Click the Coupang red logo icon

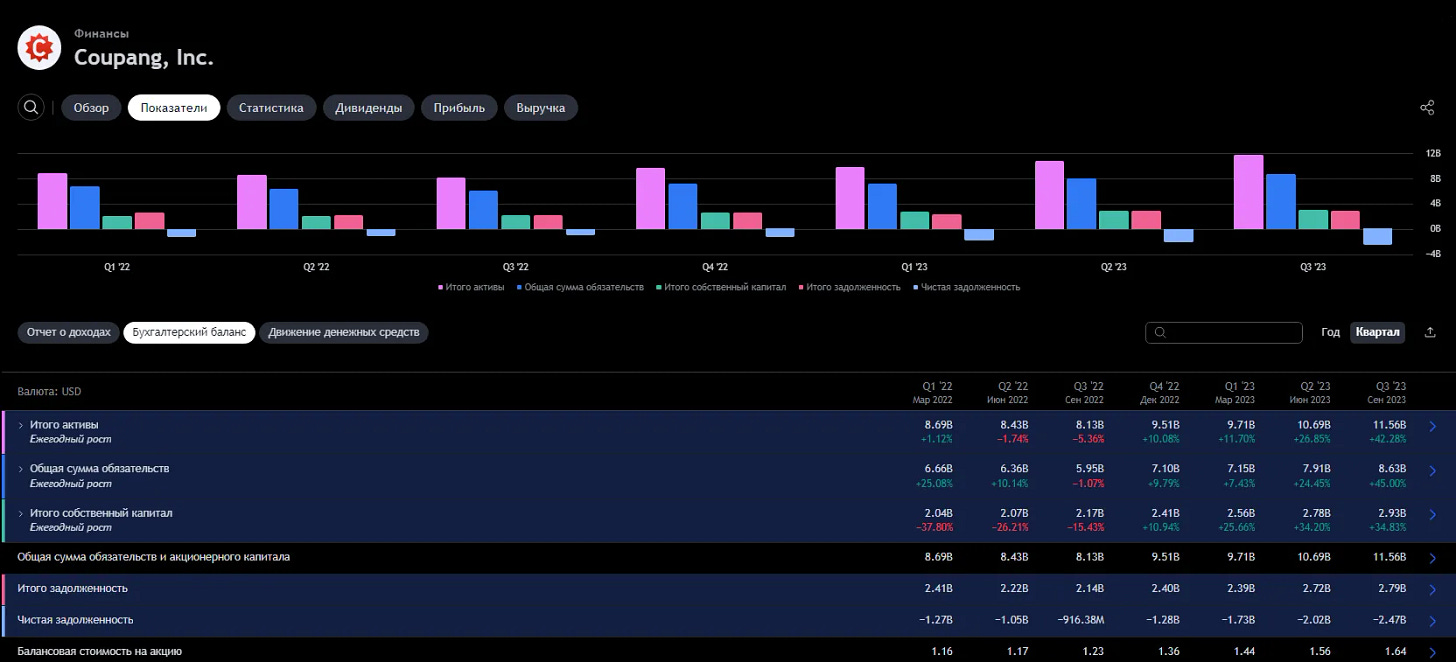tap(41, 46)
